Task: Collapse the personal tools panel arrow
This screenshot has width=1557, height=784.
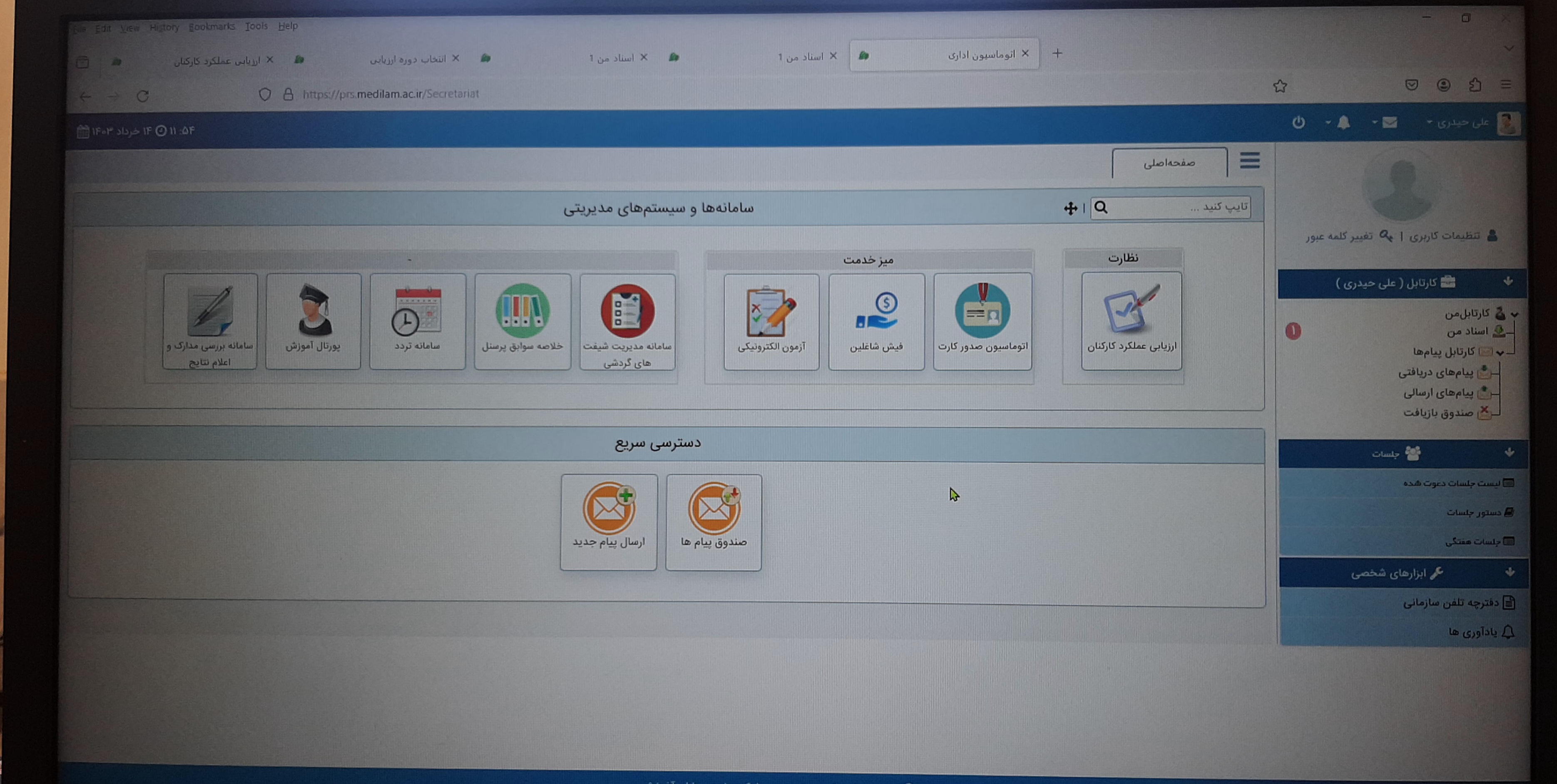Action: pyautogui.click(x=1509, y=572)
